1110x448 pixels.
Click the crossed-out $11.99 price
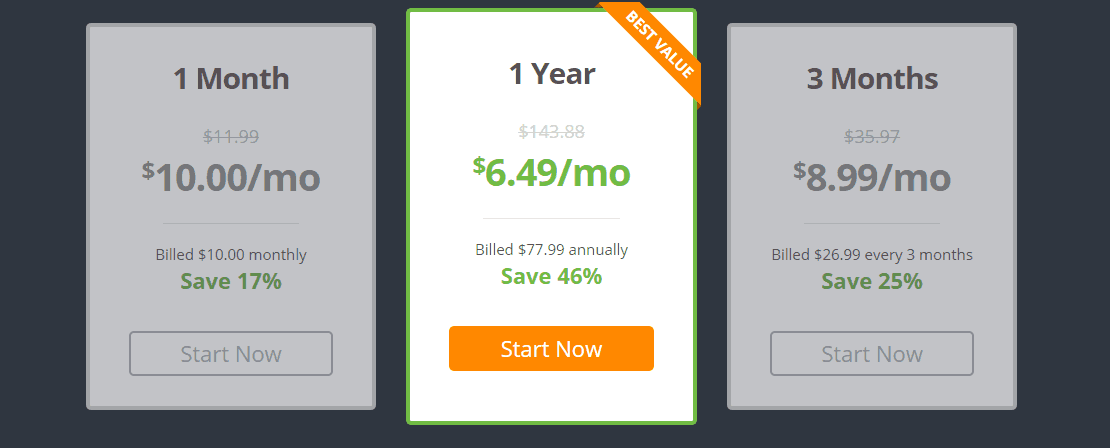point(231,136)
